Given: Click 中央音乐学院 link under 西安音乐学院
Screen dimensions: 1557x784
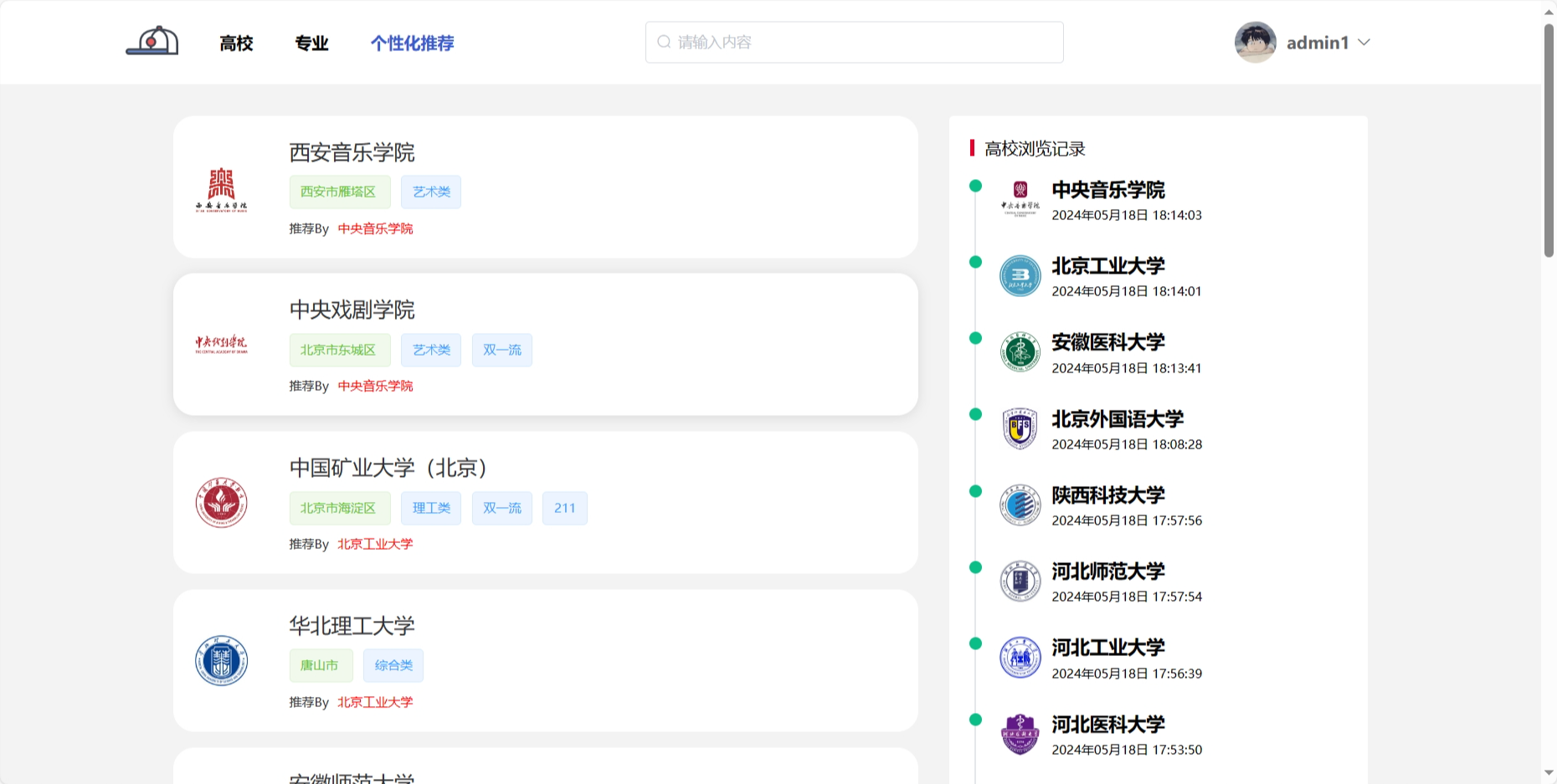Looking at the screenshot, I should [x=375, y=228].
